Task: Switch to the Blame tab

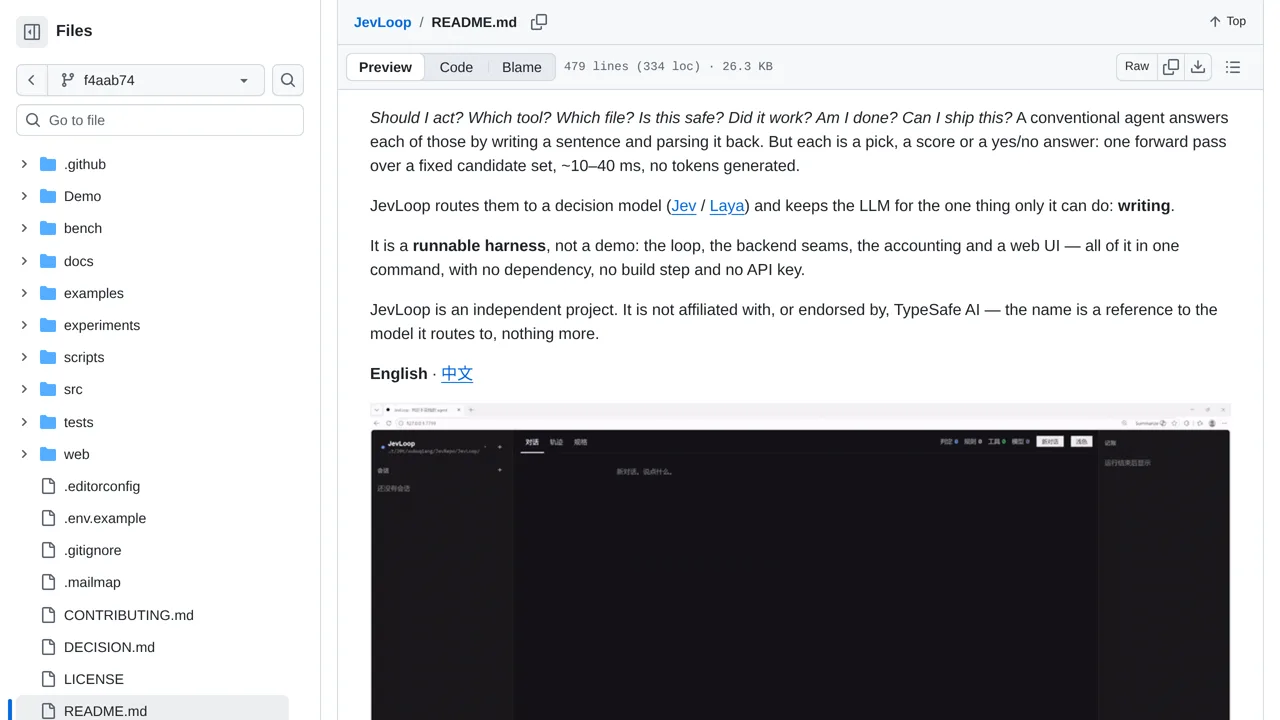Action: [x=522, y=67]
